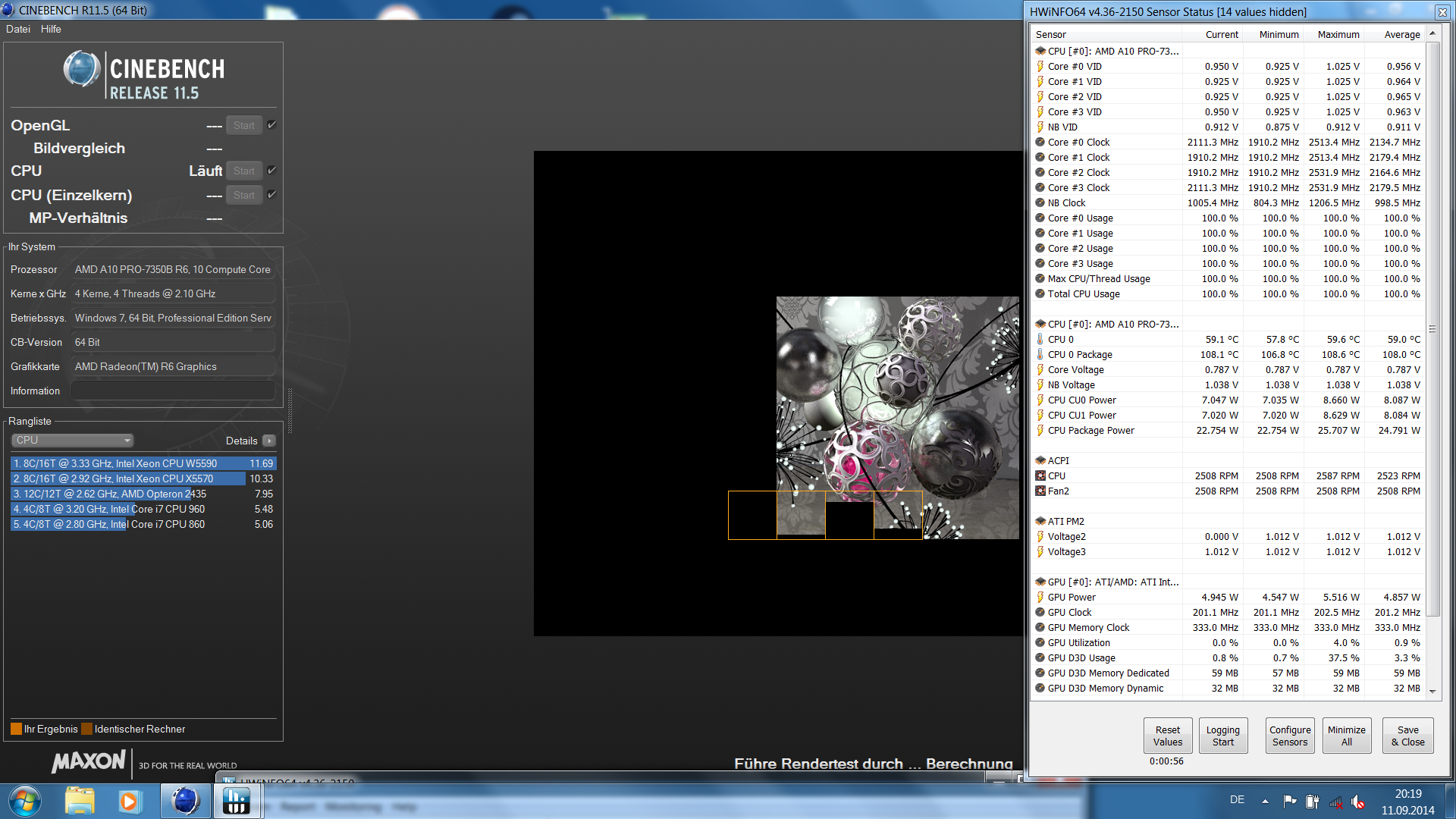Click Minimize All button

click(x=1347, y=736)
